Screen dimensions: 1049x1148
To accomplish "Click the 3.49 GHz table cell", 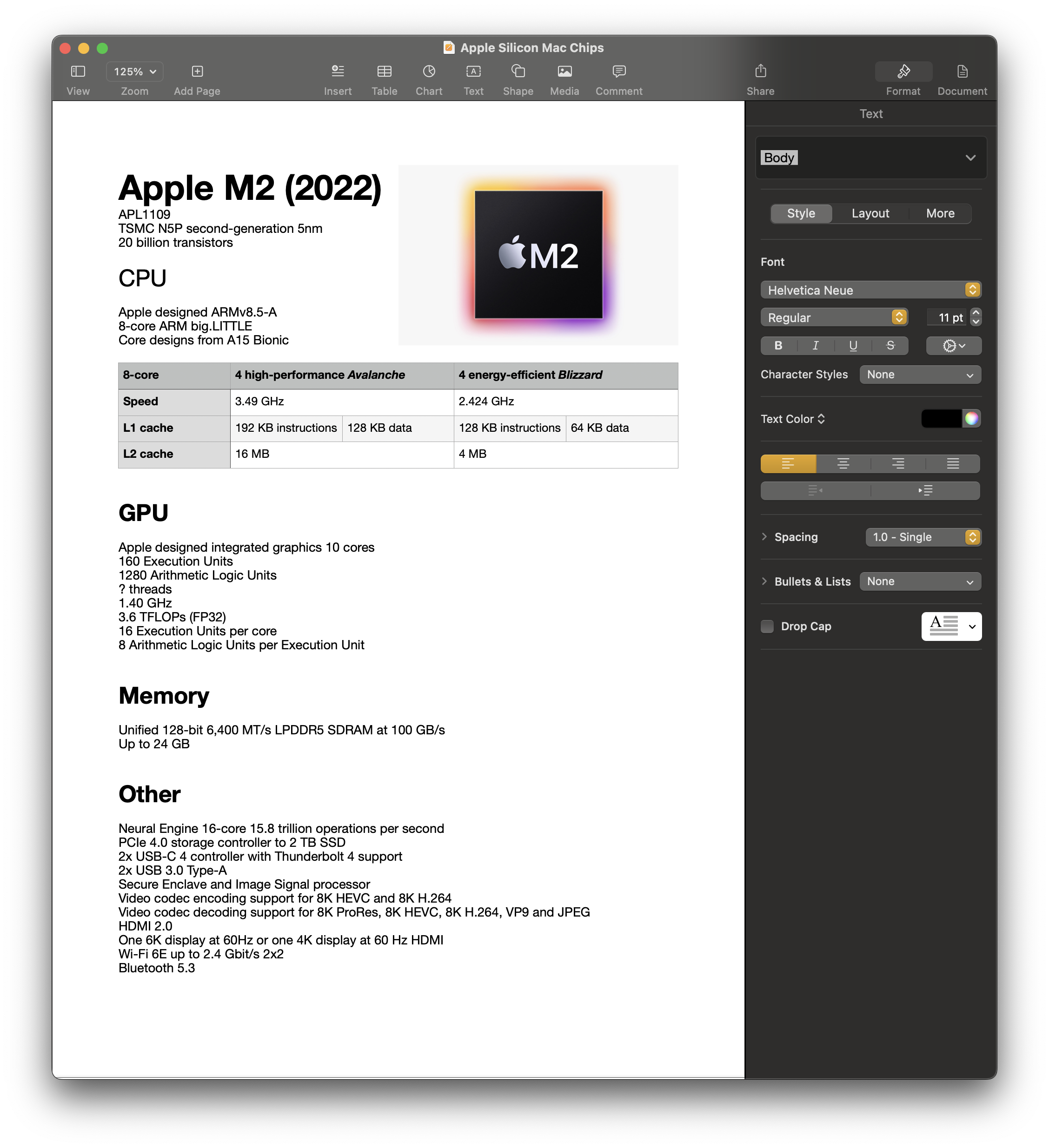I will (341, 402).
